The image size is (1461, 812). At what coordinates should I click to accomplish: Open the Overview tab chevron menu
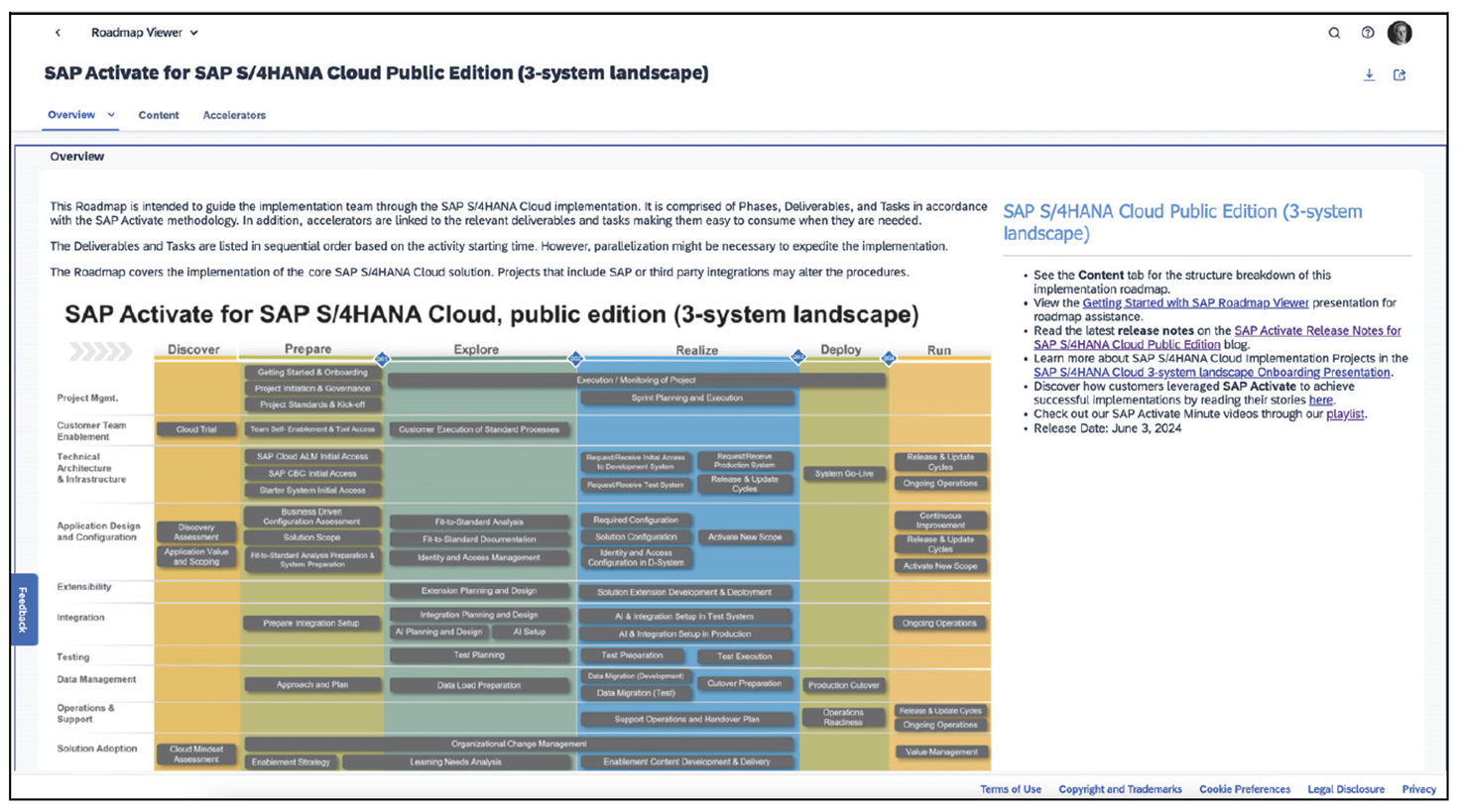click(x=111, y=114)
